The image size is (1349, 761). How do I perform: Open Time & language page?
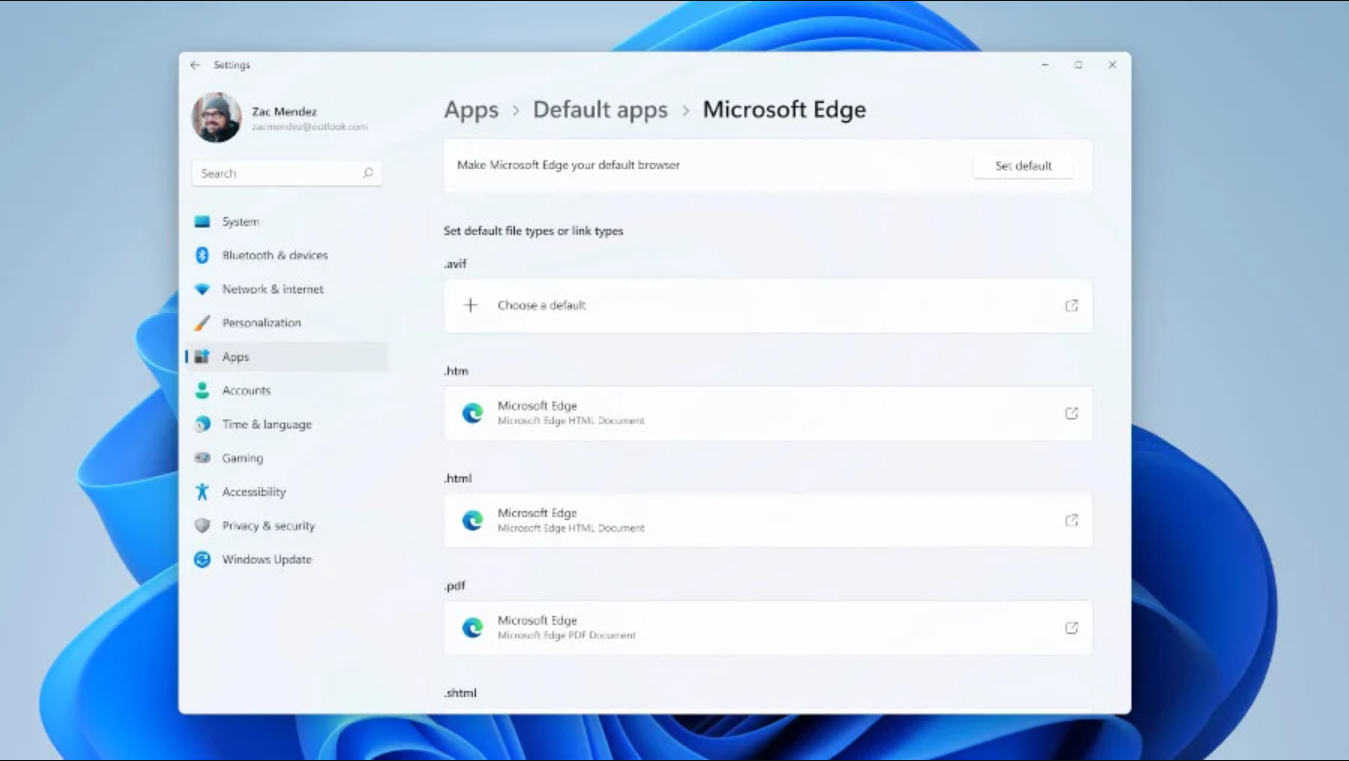point(267,424)
